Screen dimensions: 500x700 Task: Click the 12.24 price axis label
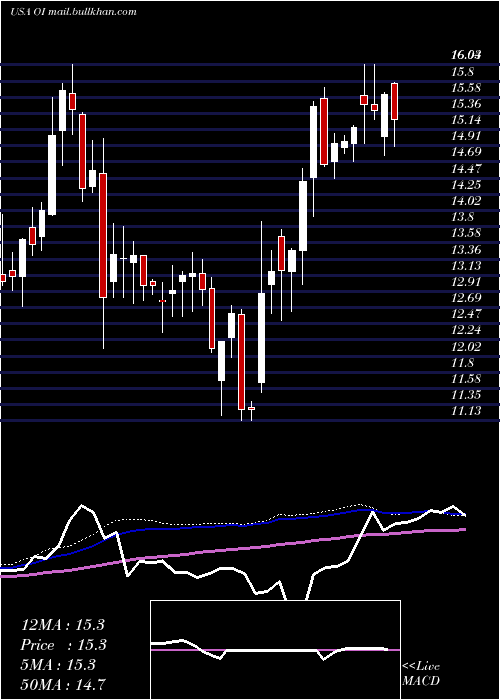466,330
